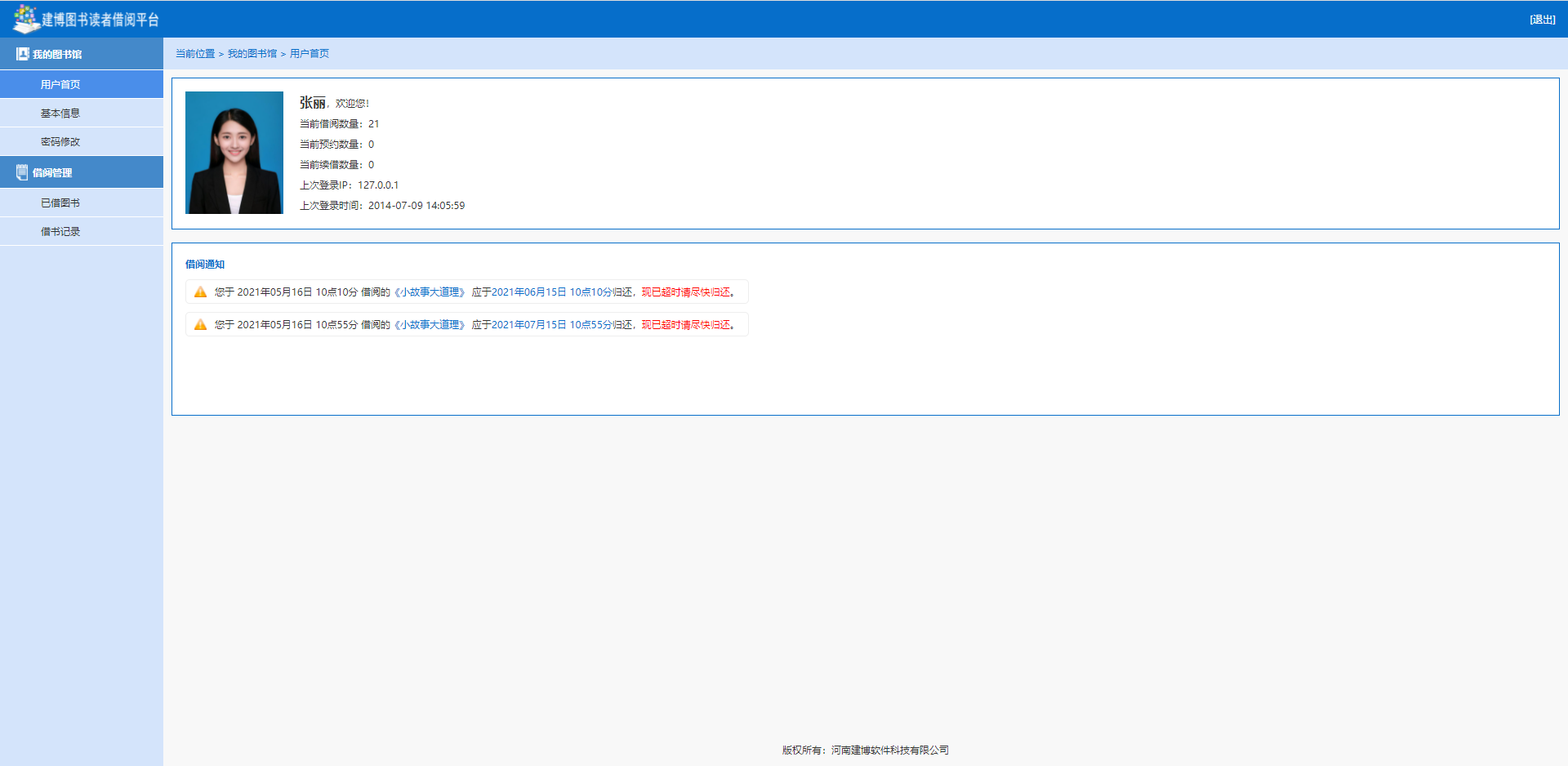Click the 建博图书读者借阅平台 title text
Viewport: 1568px width, 766px height.
[x=100, y=20]
